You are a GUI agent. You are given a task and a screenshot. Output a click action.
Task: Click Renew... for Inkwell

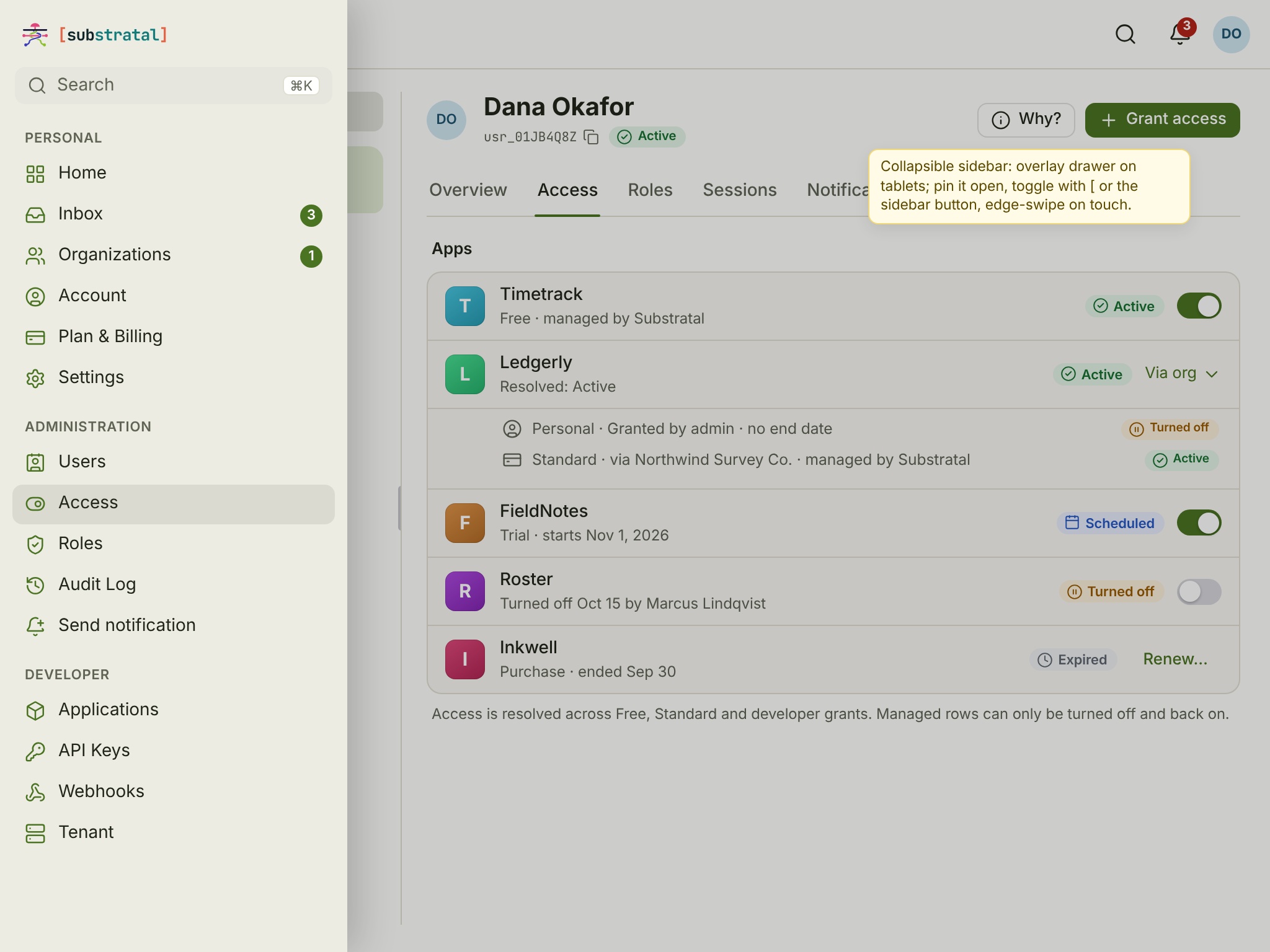coord(1175,659)
